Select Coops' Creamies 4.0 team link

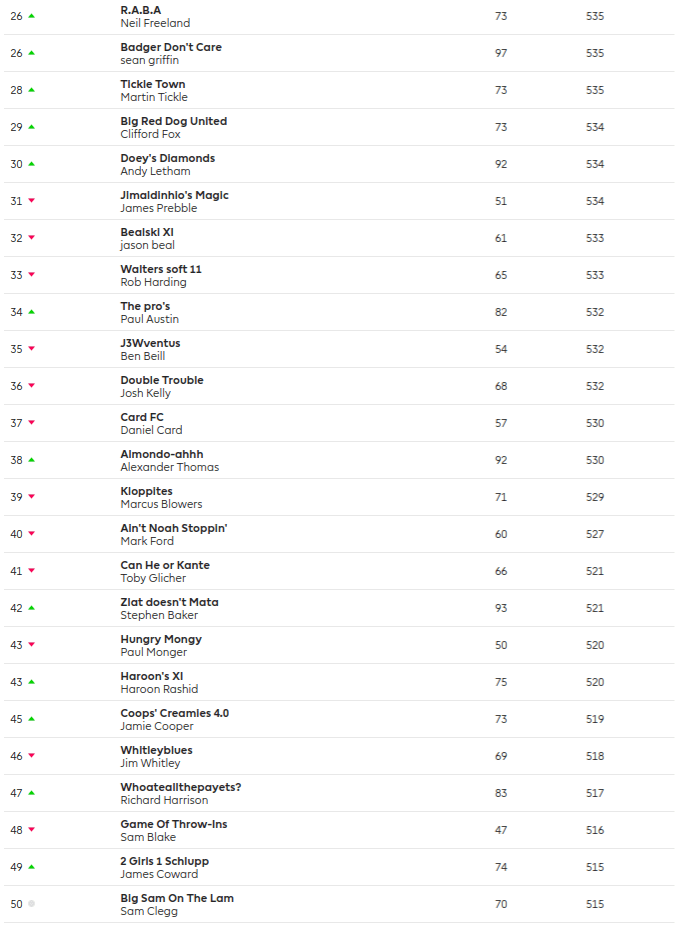[x=174, y=713]
